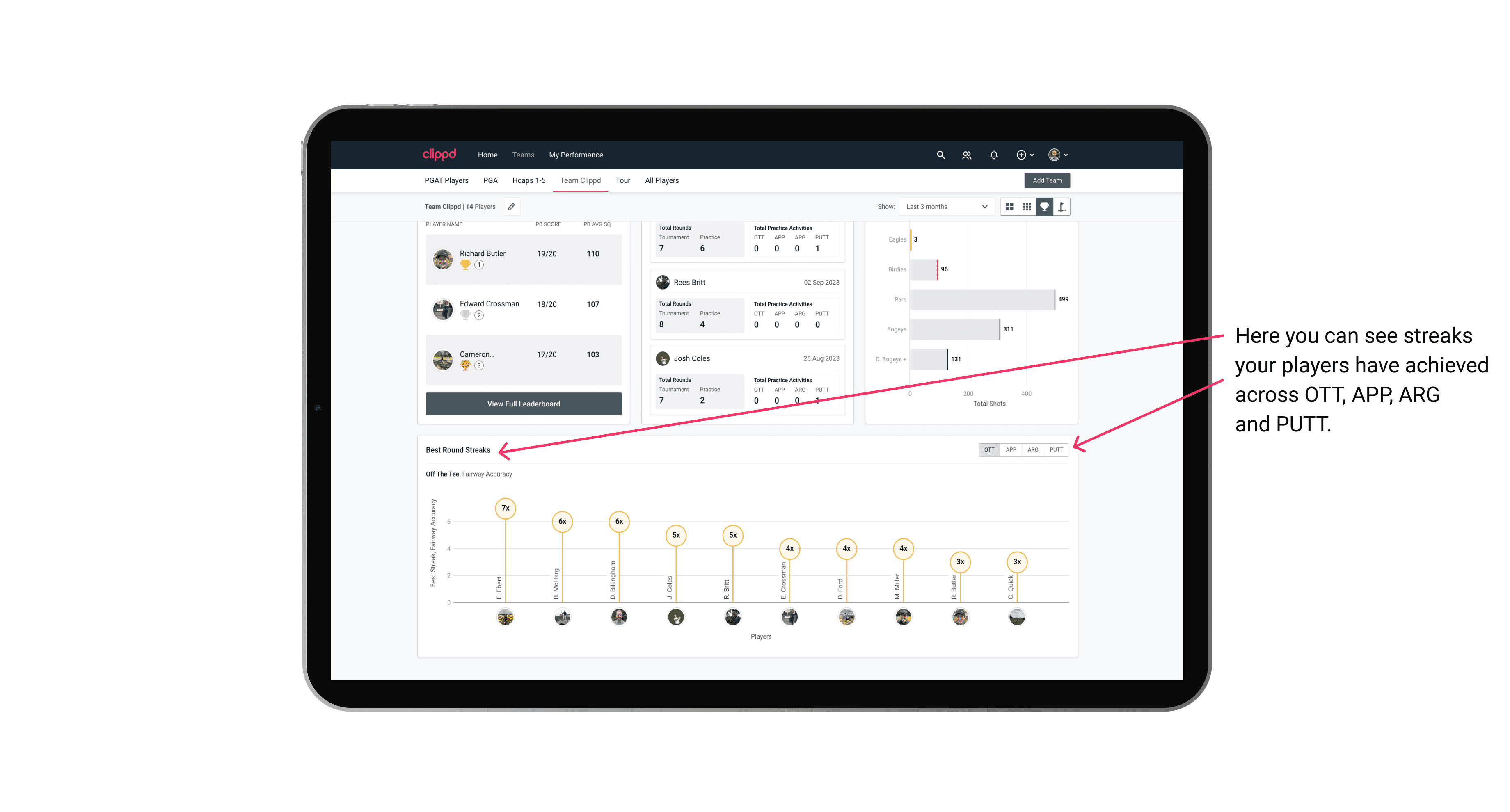This screenshot has width=1510, height=812.
Task: Select the APP streak filter button
Action: pos(1010,449)
